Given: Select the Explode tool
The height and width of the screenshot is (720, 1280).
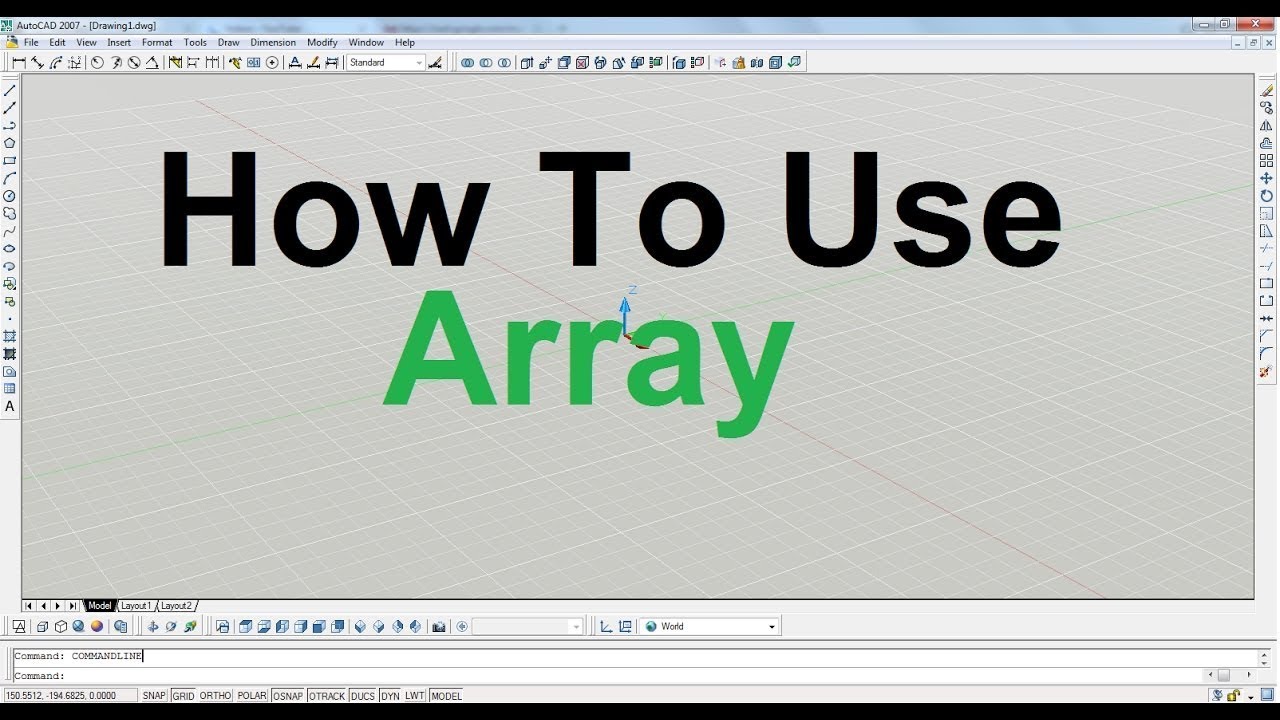Looking at the screenshot, I should point(1266,371).
